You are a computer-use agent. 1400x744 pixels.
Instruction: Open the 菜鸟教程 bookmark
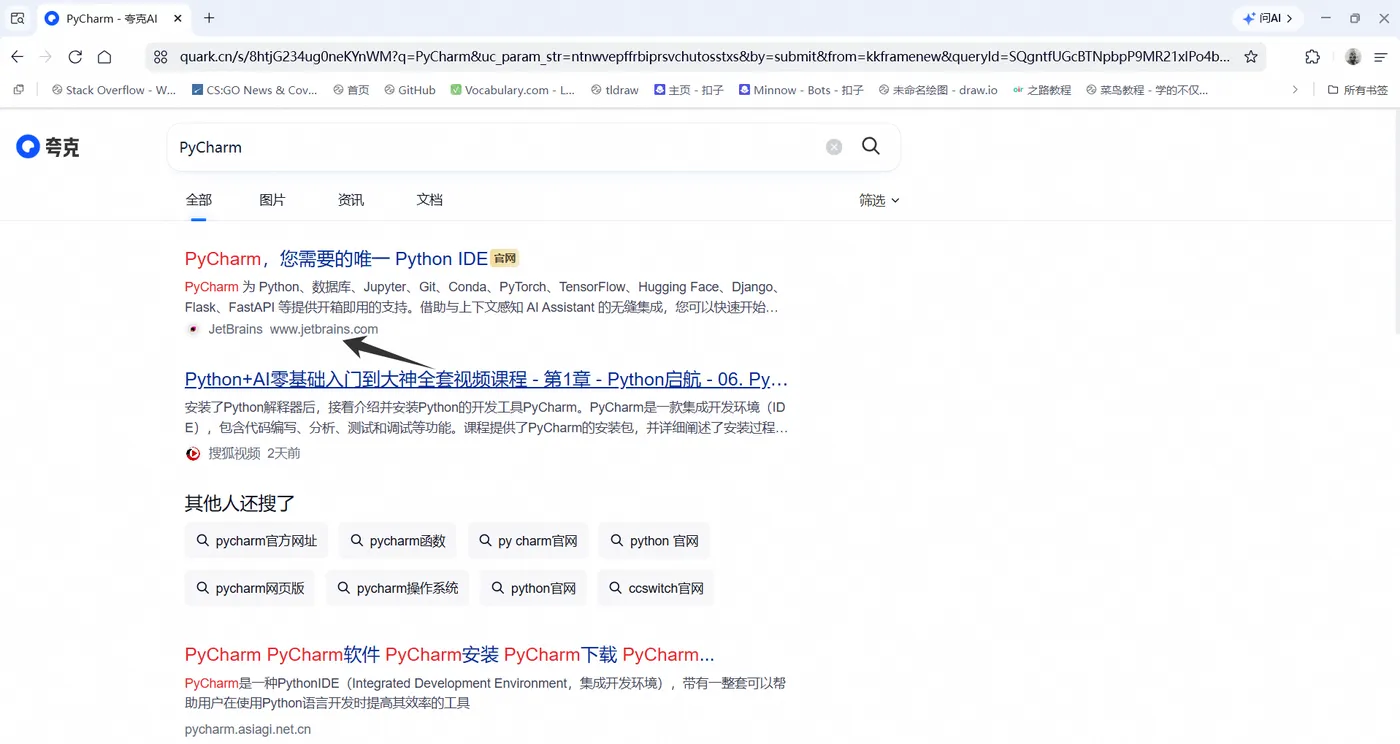1145,90
